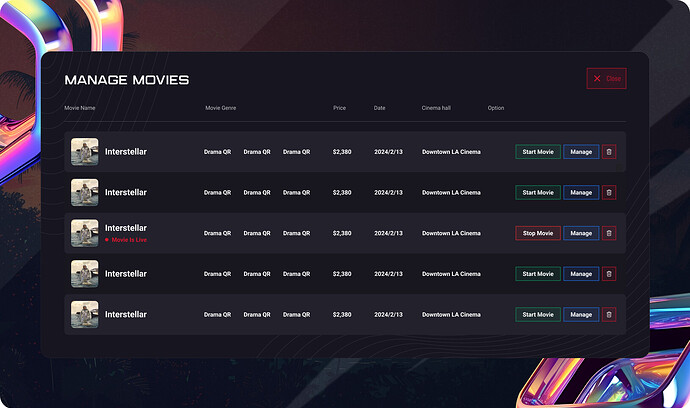
Task: Open Manage in the first Interstellar row
Action: click(x=581, y=152)
